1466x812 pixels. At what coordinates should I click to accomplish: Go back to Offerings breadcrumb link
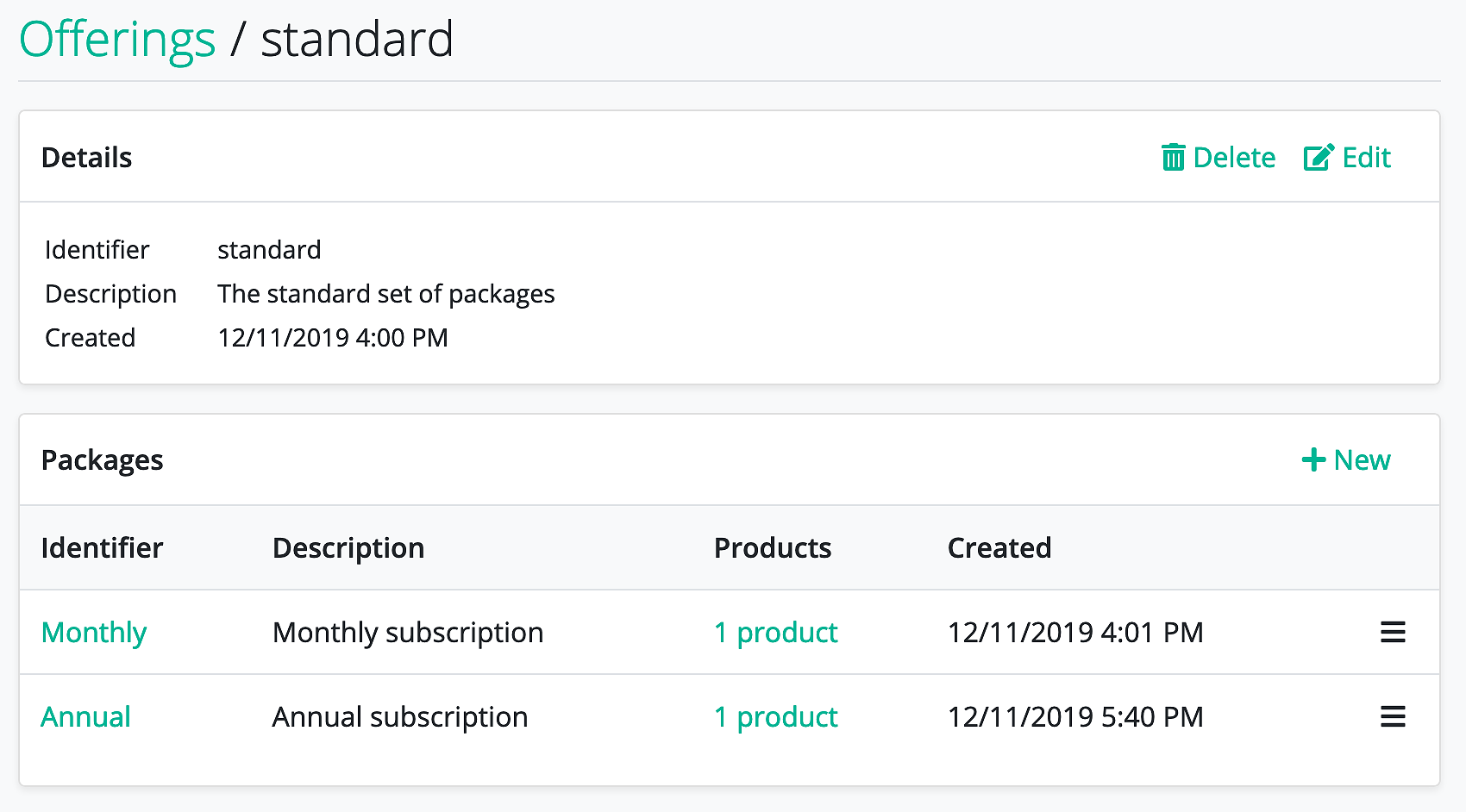pos(117,40)
